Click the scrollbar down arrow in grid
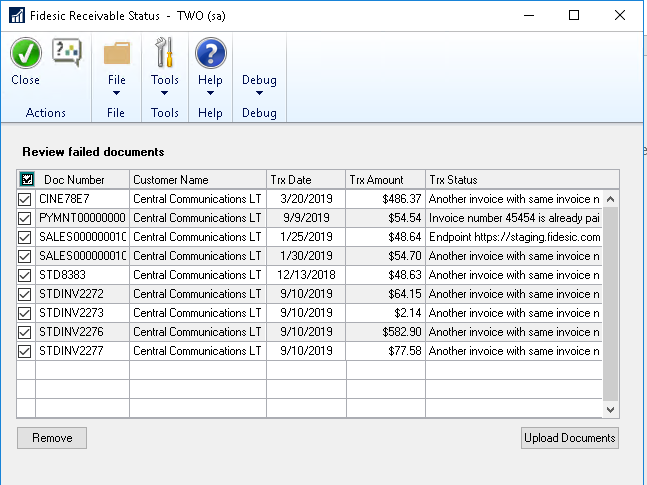 pos(611,409)
